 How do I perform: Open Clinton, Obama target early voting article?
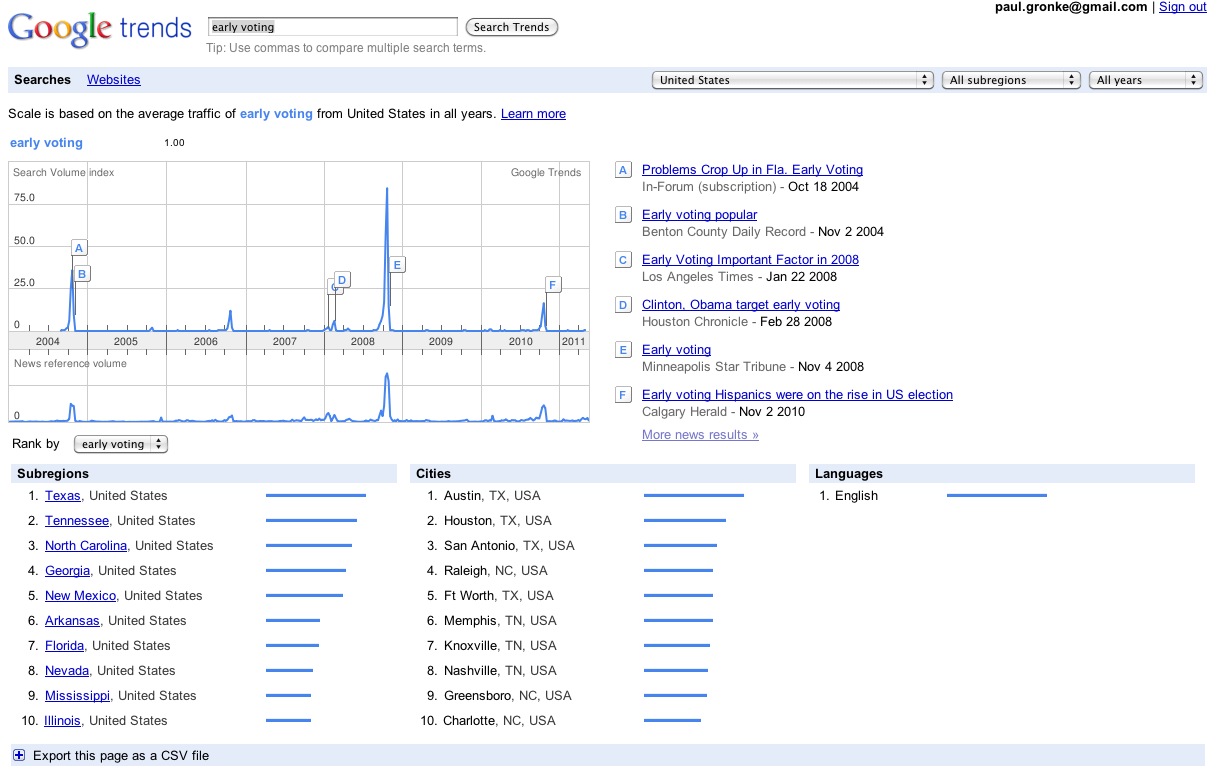(741, 305)
